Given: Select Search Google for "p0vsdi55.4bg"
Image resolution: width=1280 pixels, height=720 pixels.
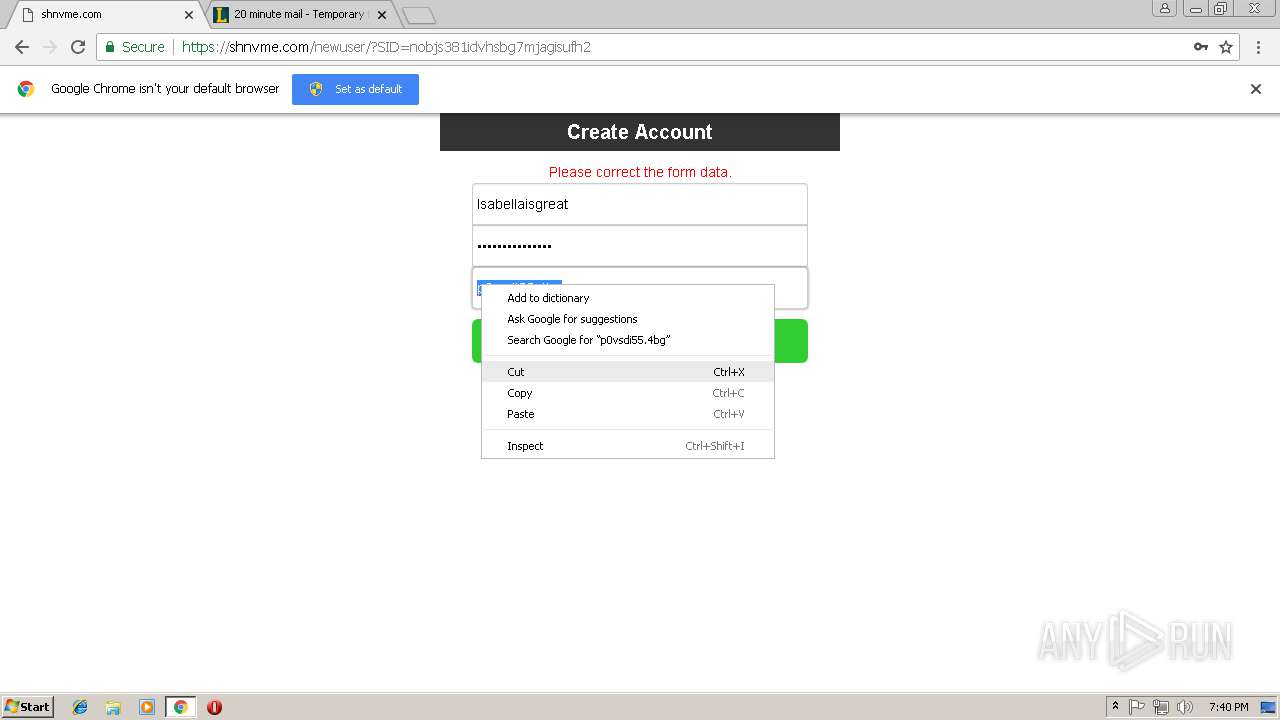Looking at the screenshot, I should point(628,340).
